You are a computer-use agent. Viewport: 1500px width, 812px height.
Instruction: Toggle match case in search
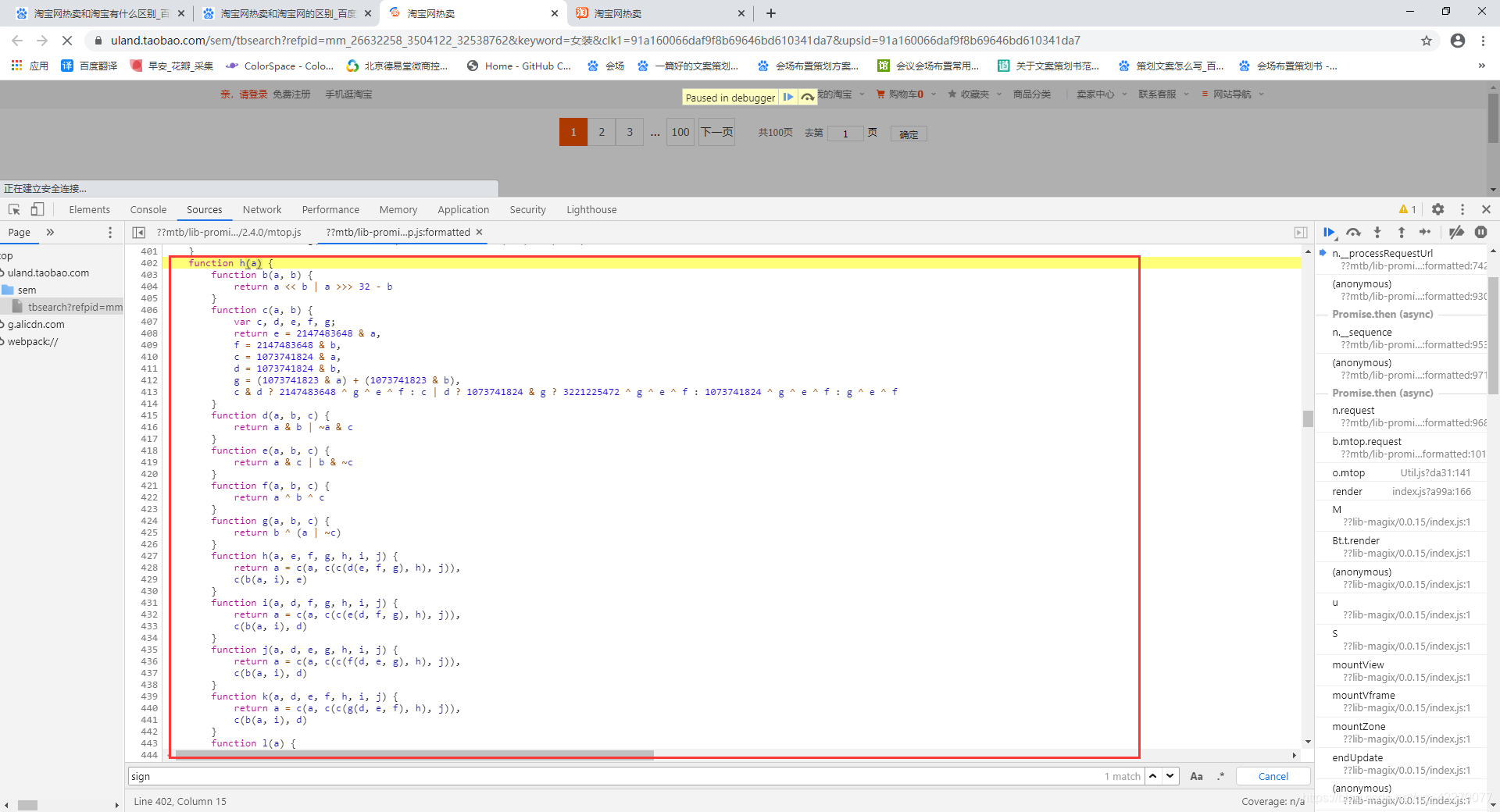(1196, 776)
